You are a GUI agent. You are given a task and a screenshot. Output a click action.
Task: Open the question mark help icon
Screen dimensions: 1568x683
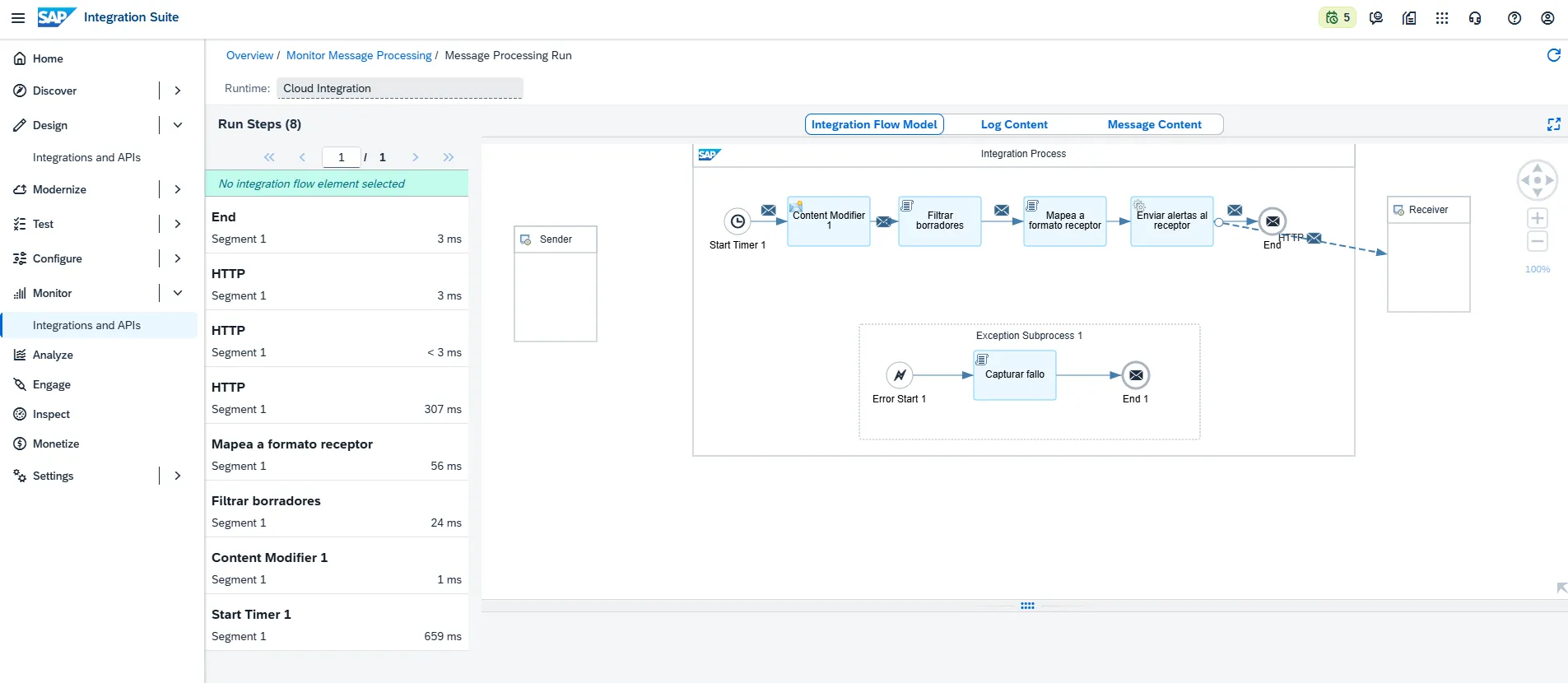tap(1514, 17)
